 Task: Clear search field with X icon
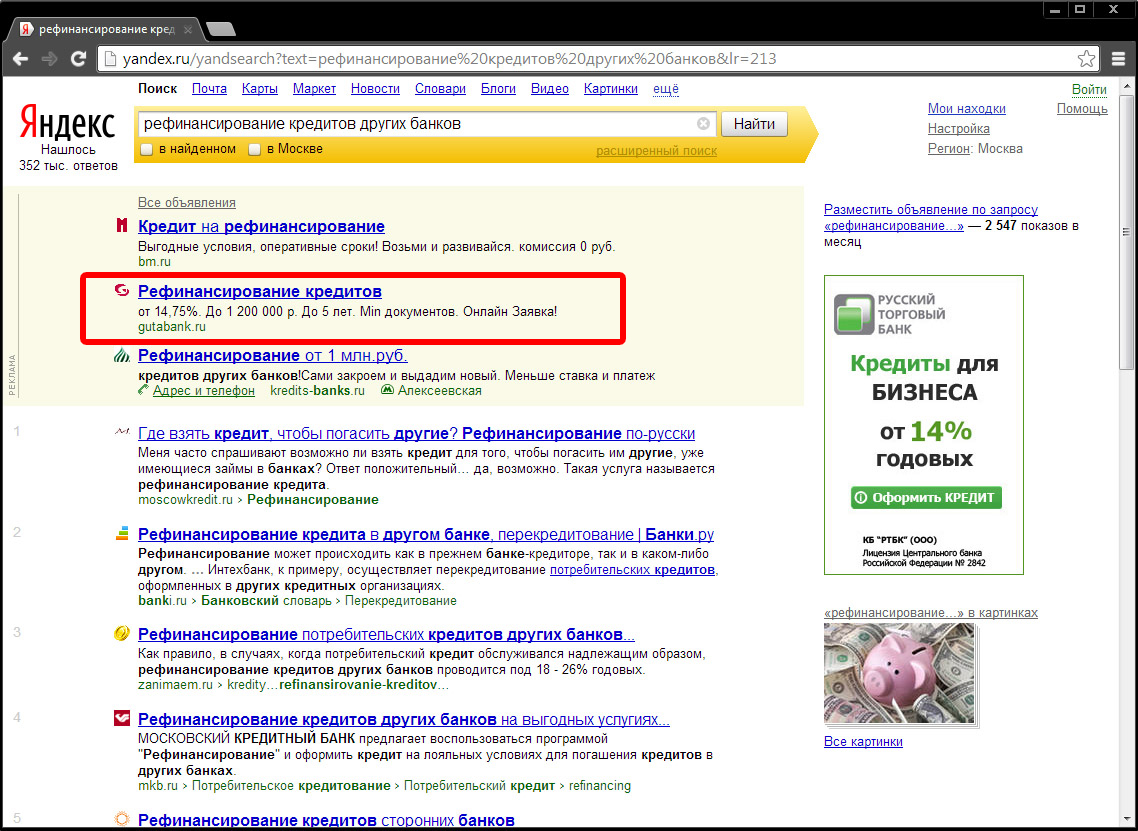[x=703, y=123]
